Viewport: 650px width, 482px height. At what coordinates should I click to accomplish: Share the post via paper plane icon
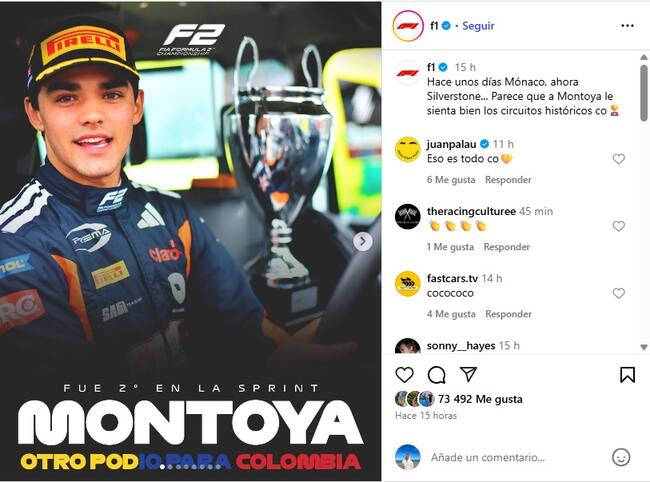[x=468, y=375]
